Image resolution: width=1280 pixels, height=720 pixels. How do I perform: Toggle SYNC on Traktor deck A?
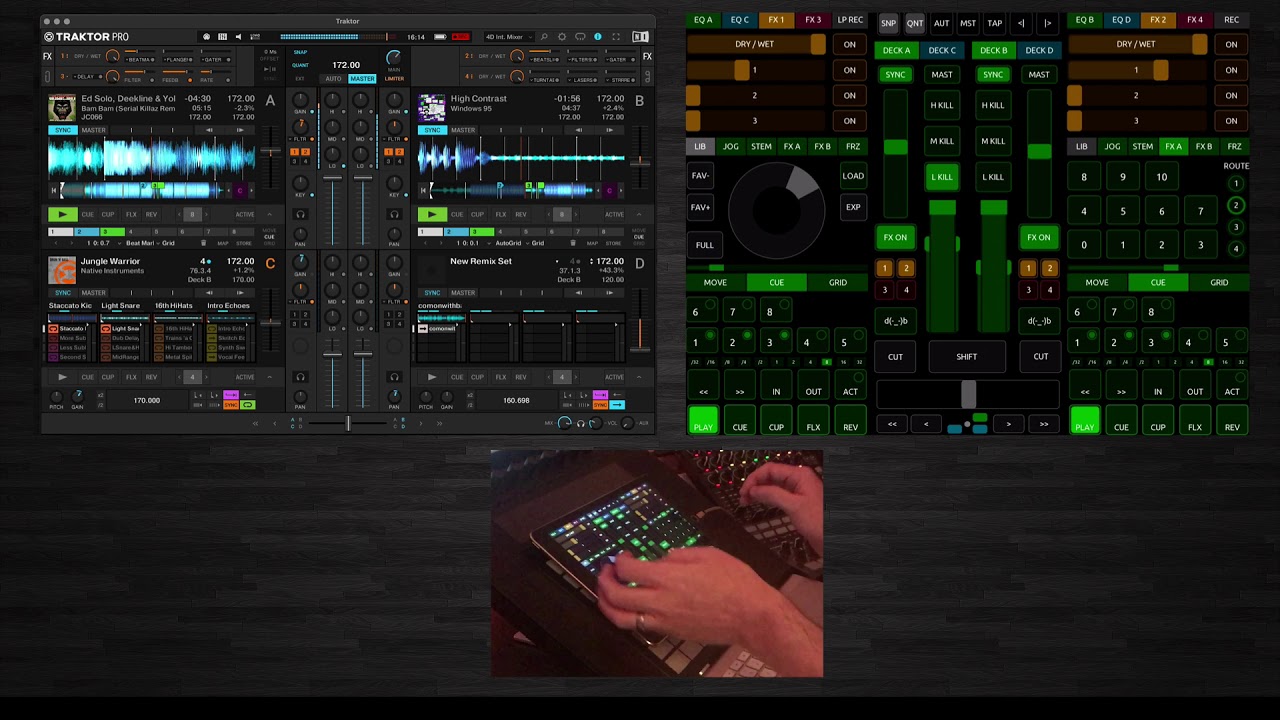pos(63,130)
